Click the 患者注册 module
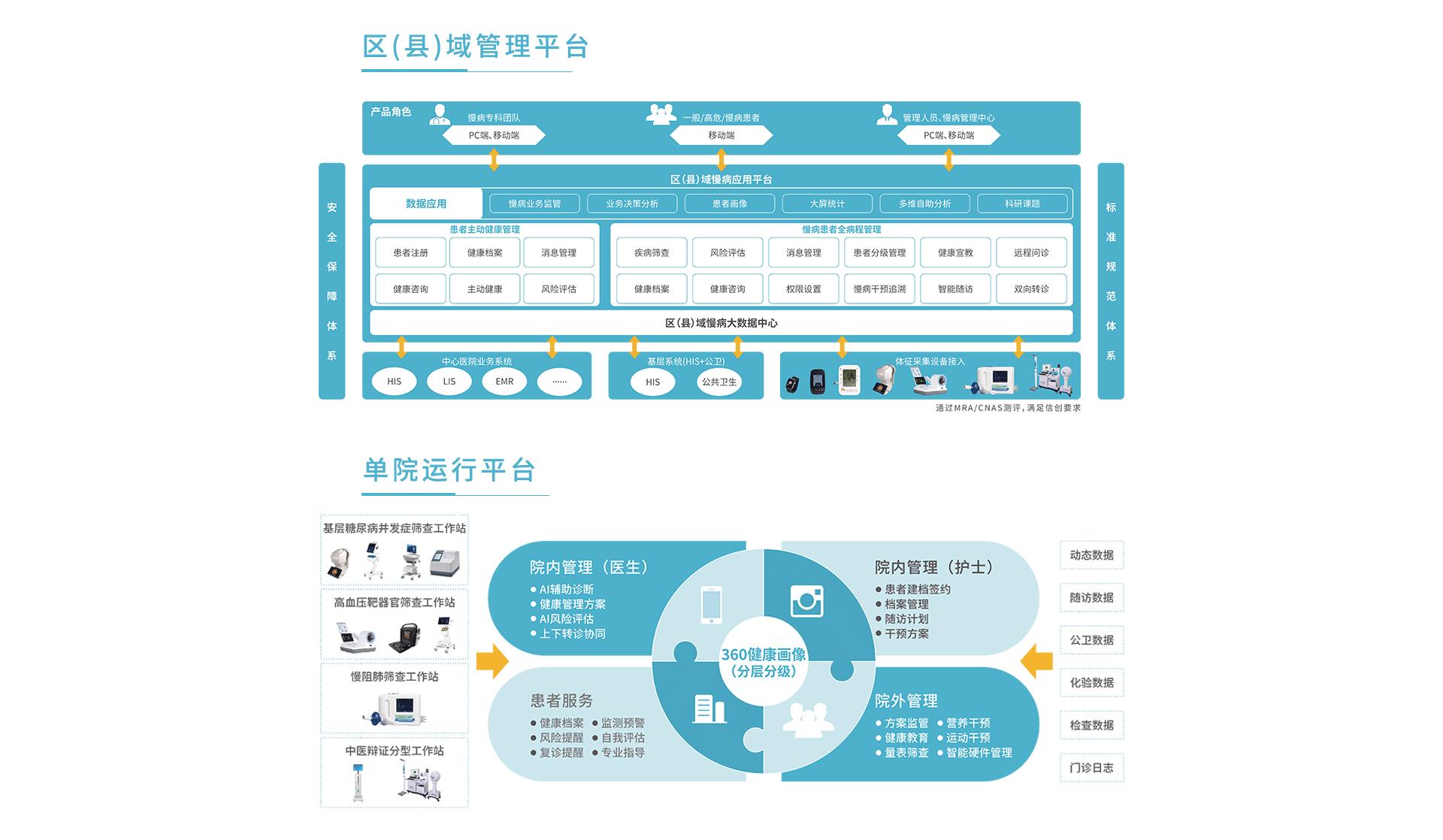This screenshot has height=840, width=1443. (411, 252)
